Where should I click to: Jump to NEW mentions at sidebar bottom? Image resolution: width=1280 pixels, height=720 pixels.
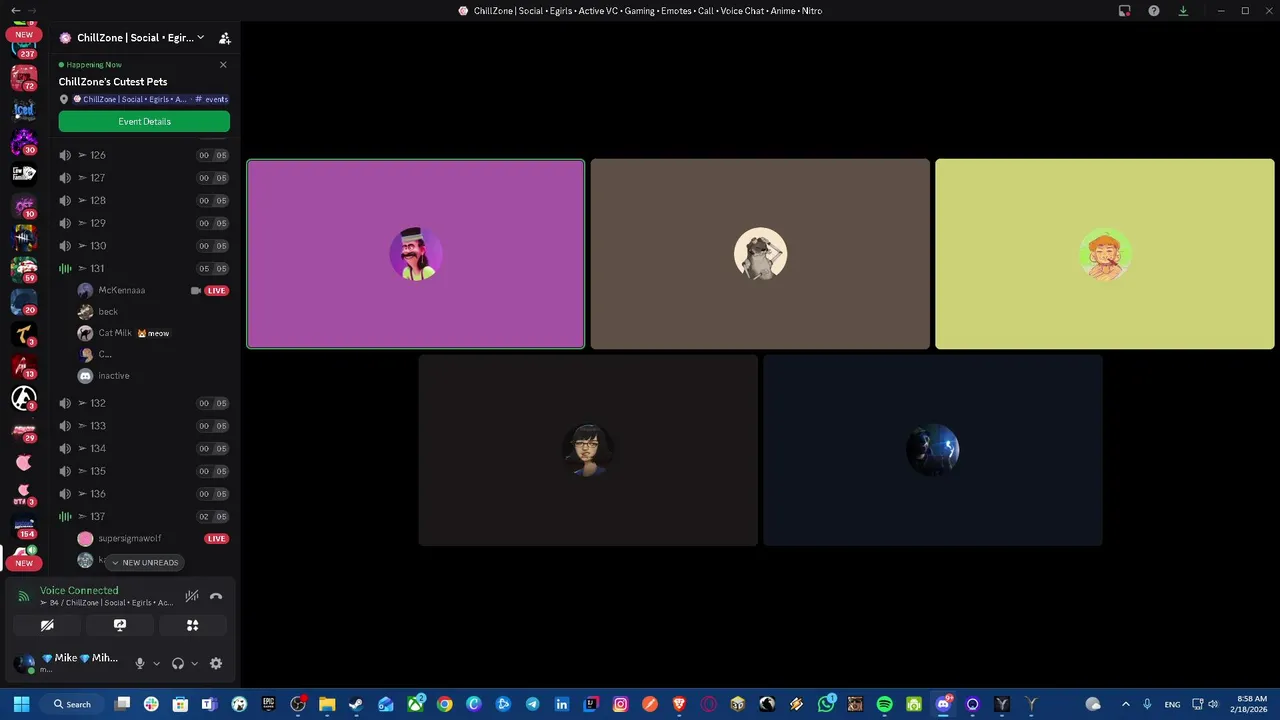24,563
